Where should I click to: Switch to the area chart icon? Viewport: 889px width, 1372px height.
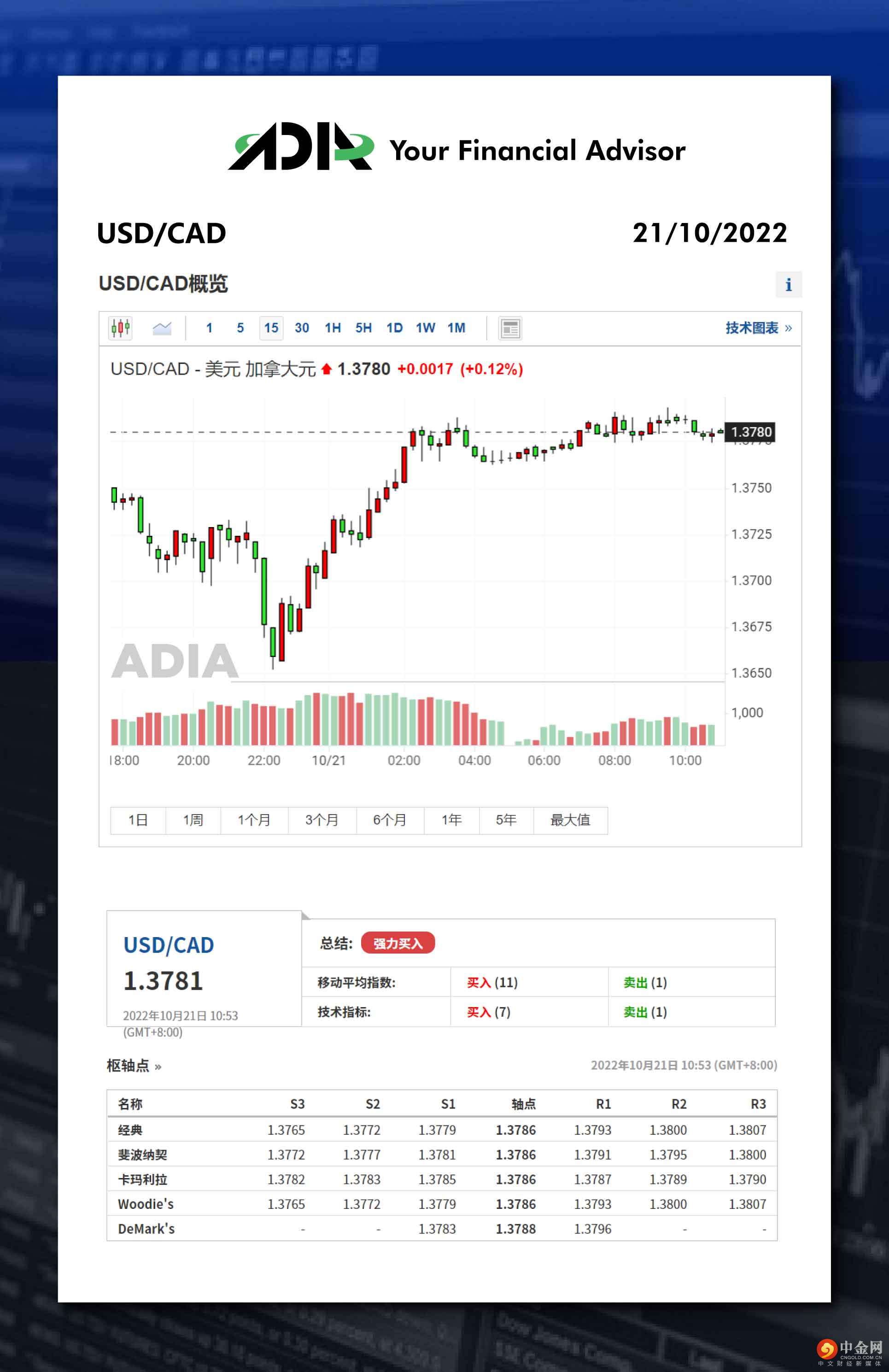pos(162,328)
